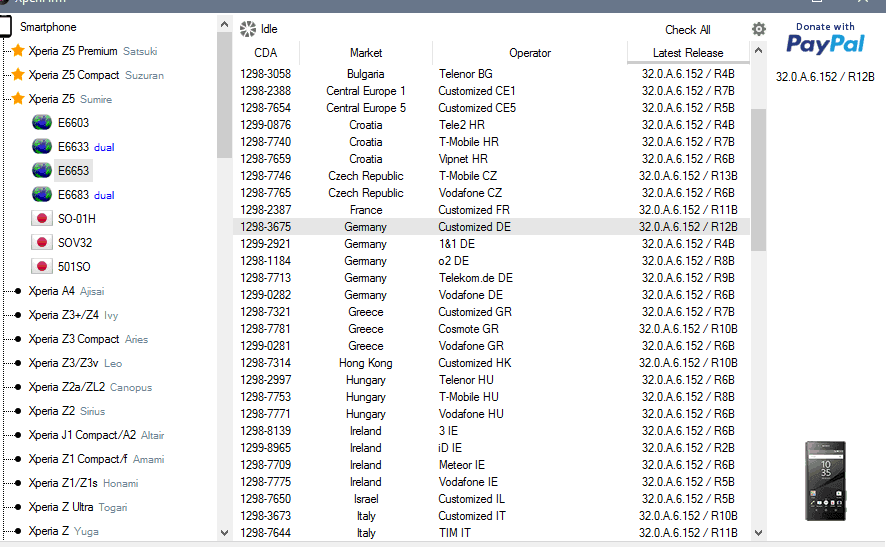886x547 pixels.
Task: Click the star icon beside Xperia Z5 Compact
Action: click(18, 75)
